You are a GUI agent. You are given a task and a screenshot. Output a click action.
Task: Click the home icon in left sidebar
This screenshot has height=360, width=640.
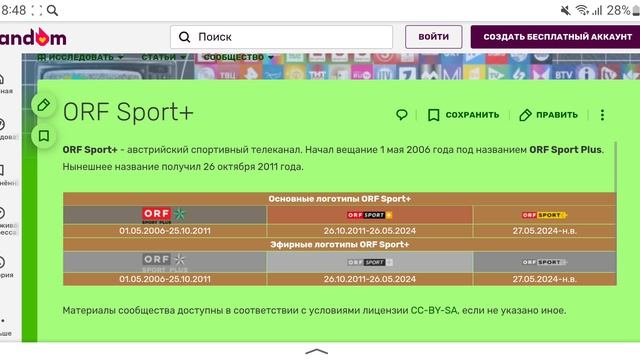coord(2,79)
